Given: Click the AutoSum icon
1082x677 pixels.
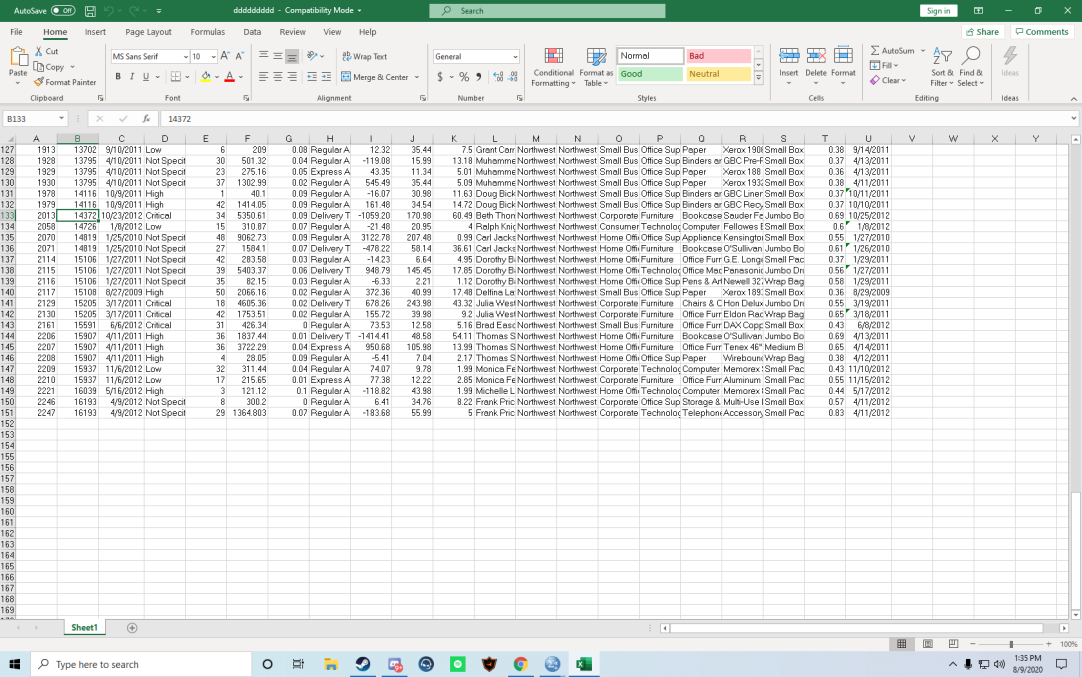Looking at the screenshot, I should tap(894, 50).
